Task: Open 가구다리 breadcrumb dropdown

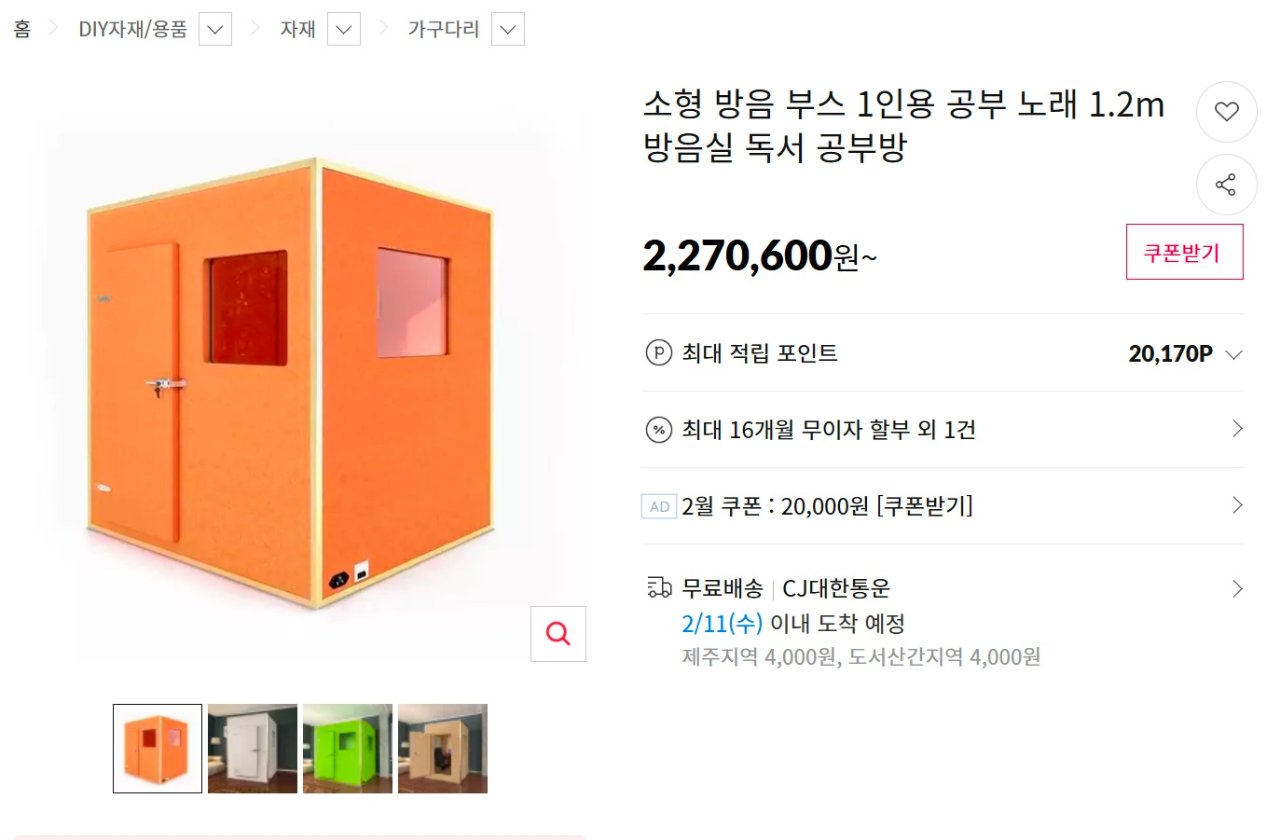Action: (x=508, y=30)
